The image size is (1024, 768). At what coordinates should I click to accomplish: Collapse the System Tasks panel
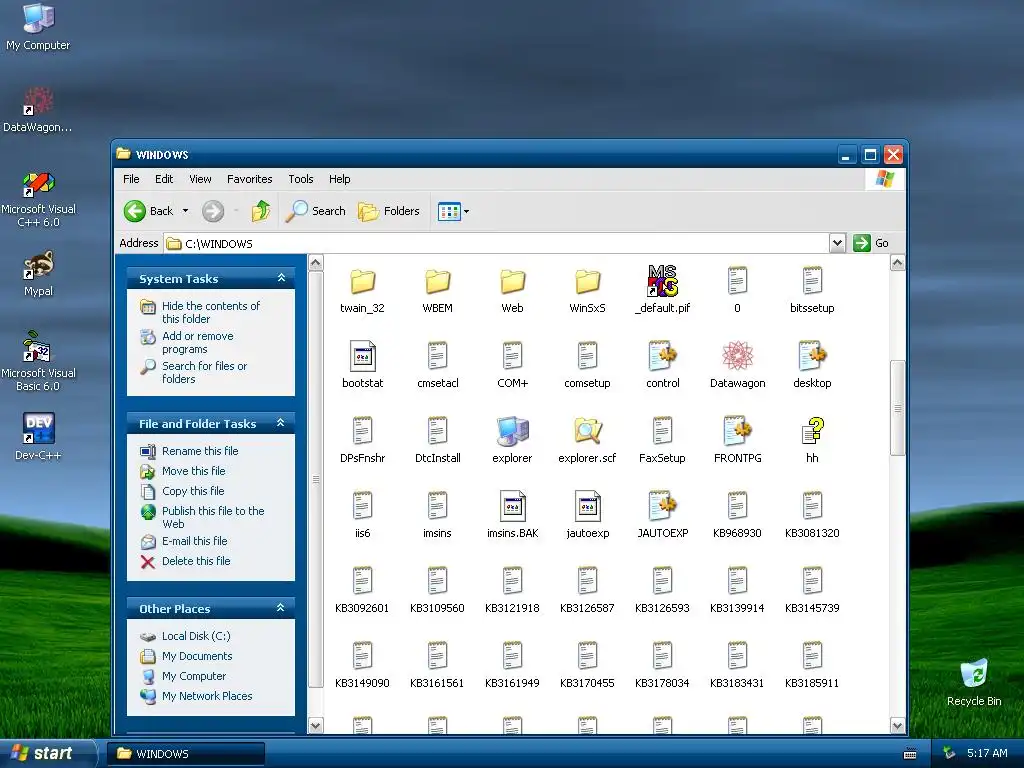click(281, 278)
